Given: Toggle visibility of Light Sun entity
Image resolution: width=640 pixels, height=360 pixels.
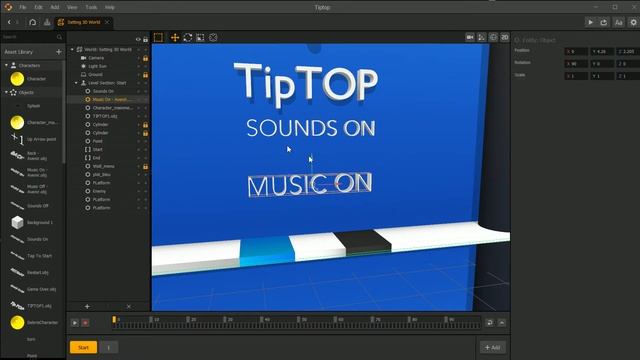Looking at the screenshot, I should pos(138,66).
